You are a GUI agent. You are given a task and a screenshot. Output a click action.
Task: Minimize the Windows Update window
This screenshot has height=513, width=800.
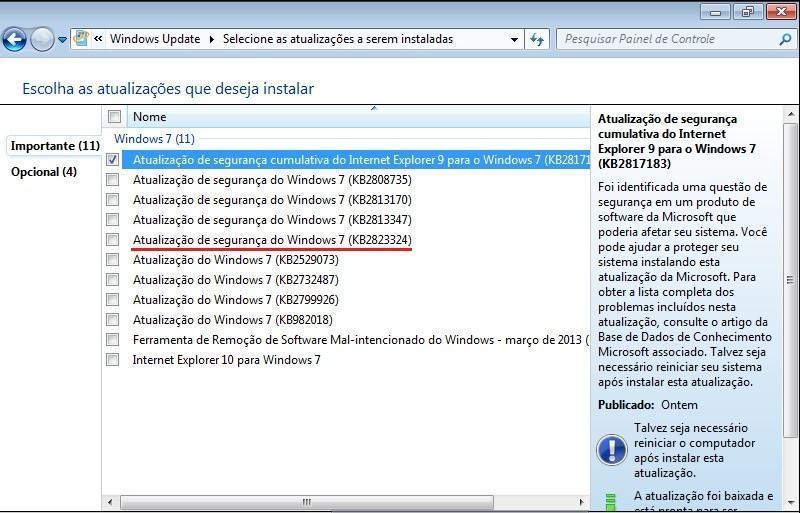pos(715,11)
